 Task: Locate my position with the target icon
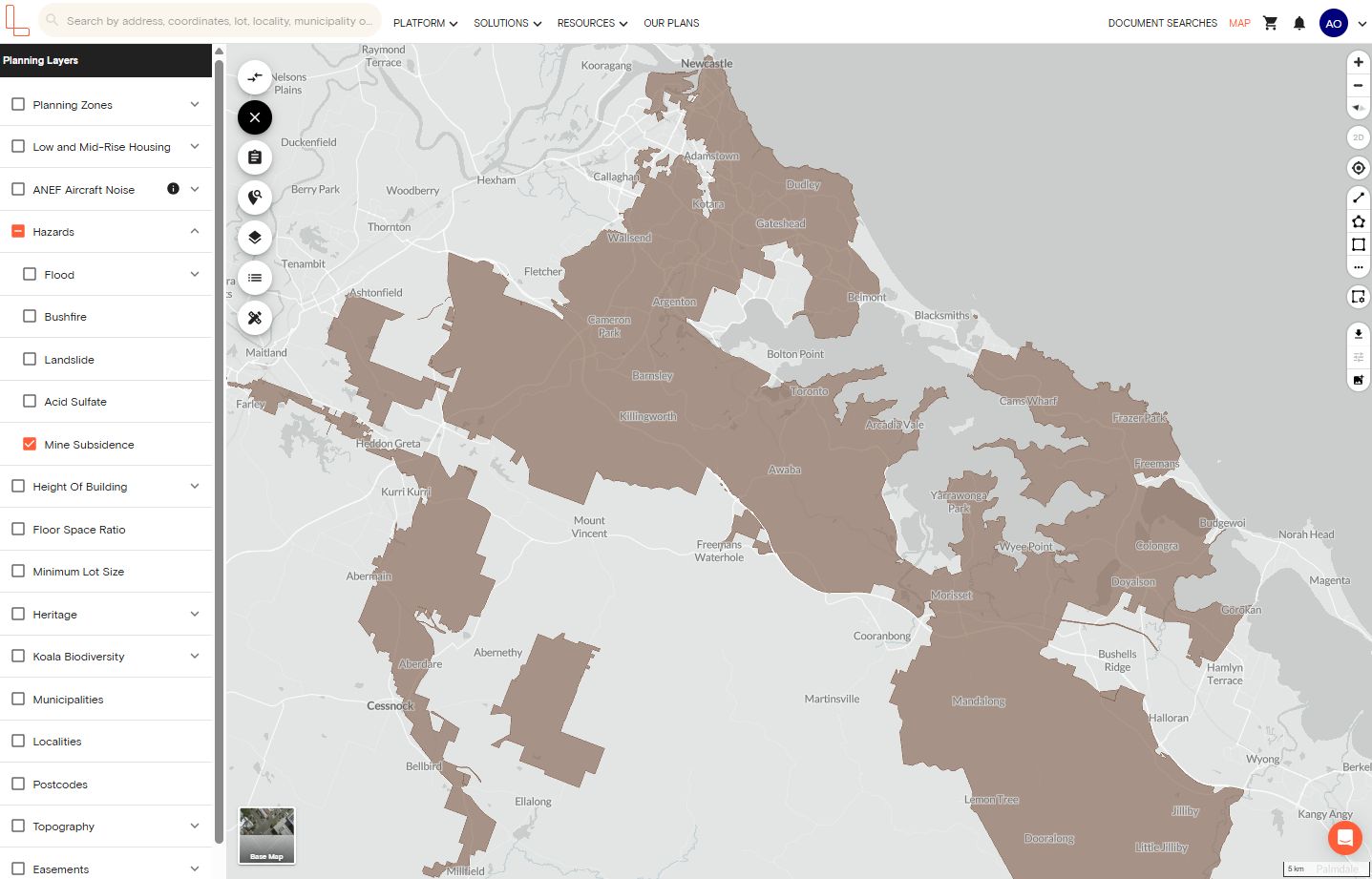pos(1358,168)
